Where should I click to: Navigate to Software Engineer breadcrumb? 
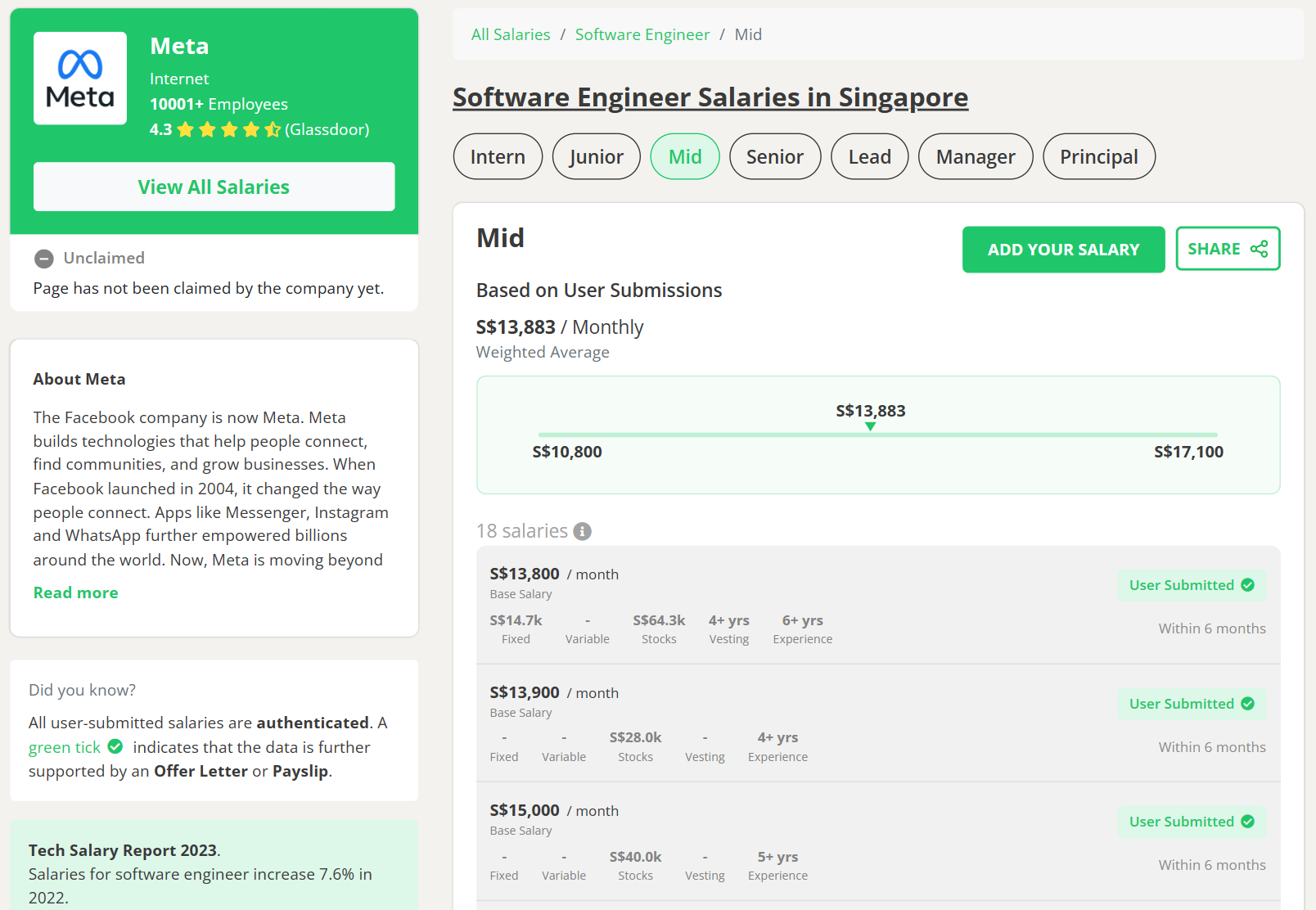tap(642, 34)
